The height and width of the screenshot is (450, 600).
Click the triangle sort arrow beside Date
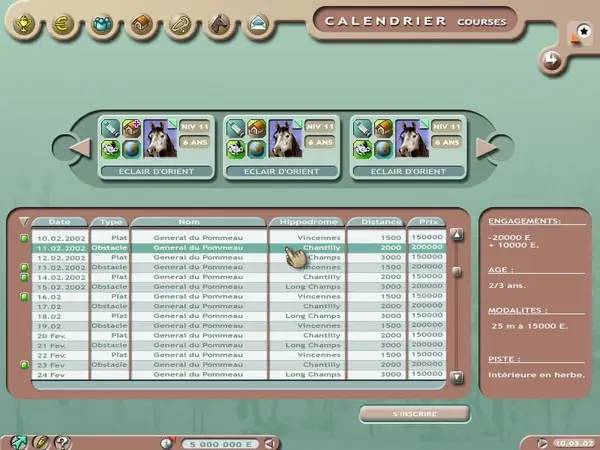click(x=24, y=221)
